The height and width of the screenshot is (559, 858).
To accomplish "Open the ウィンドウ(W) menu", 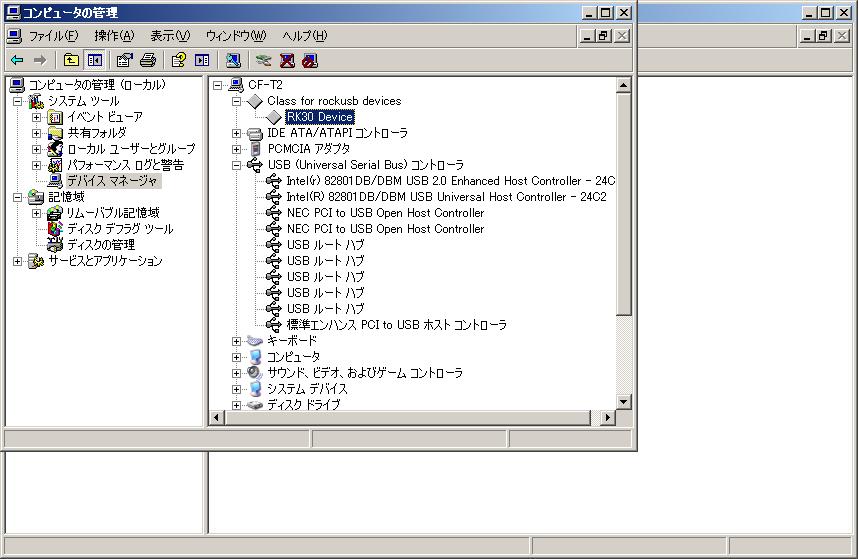I will pyautogui.click(x=235, y=36).
